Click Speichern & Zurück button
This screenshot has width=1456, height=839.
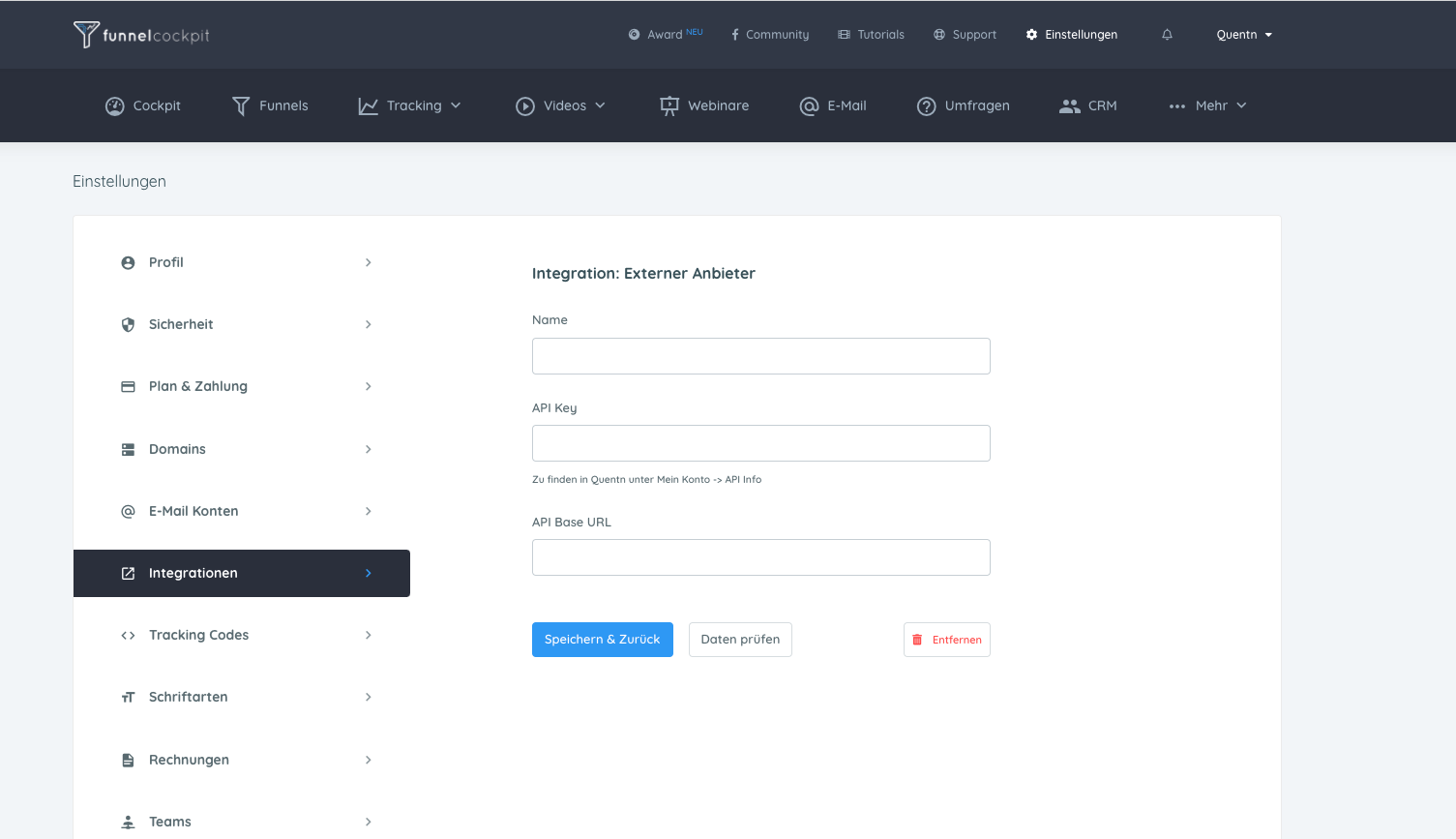tap(602, 640)
